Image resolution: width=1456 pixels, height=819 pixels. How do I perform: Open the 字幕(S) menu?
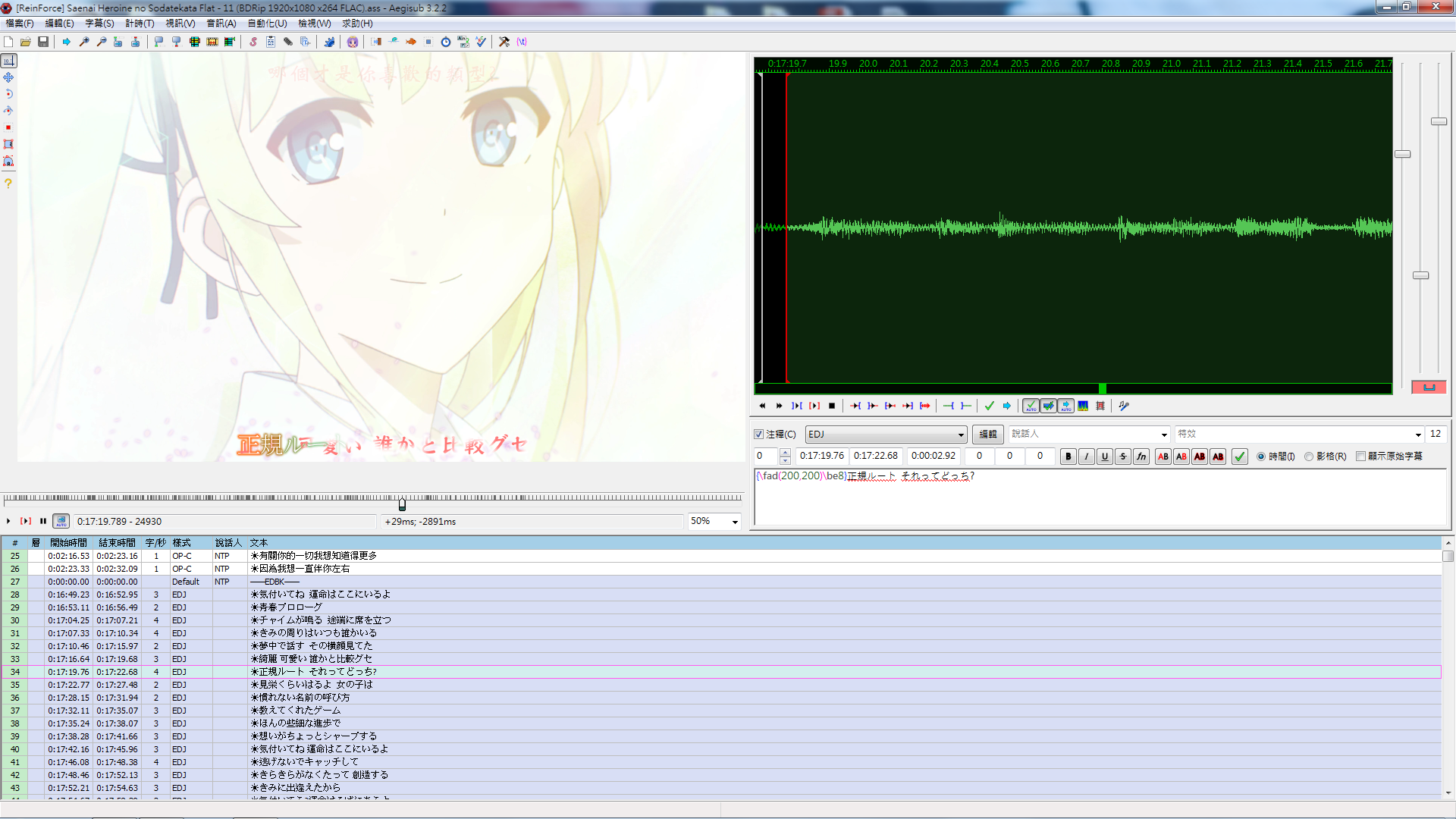[x=99, y=24]
